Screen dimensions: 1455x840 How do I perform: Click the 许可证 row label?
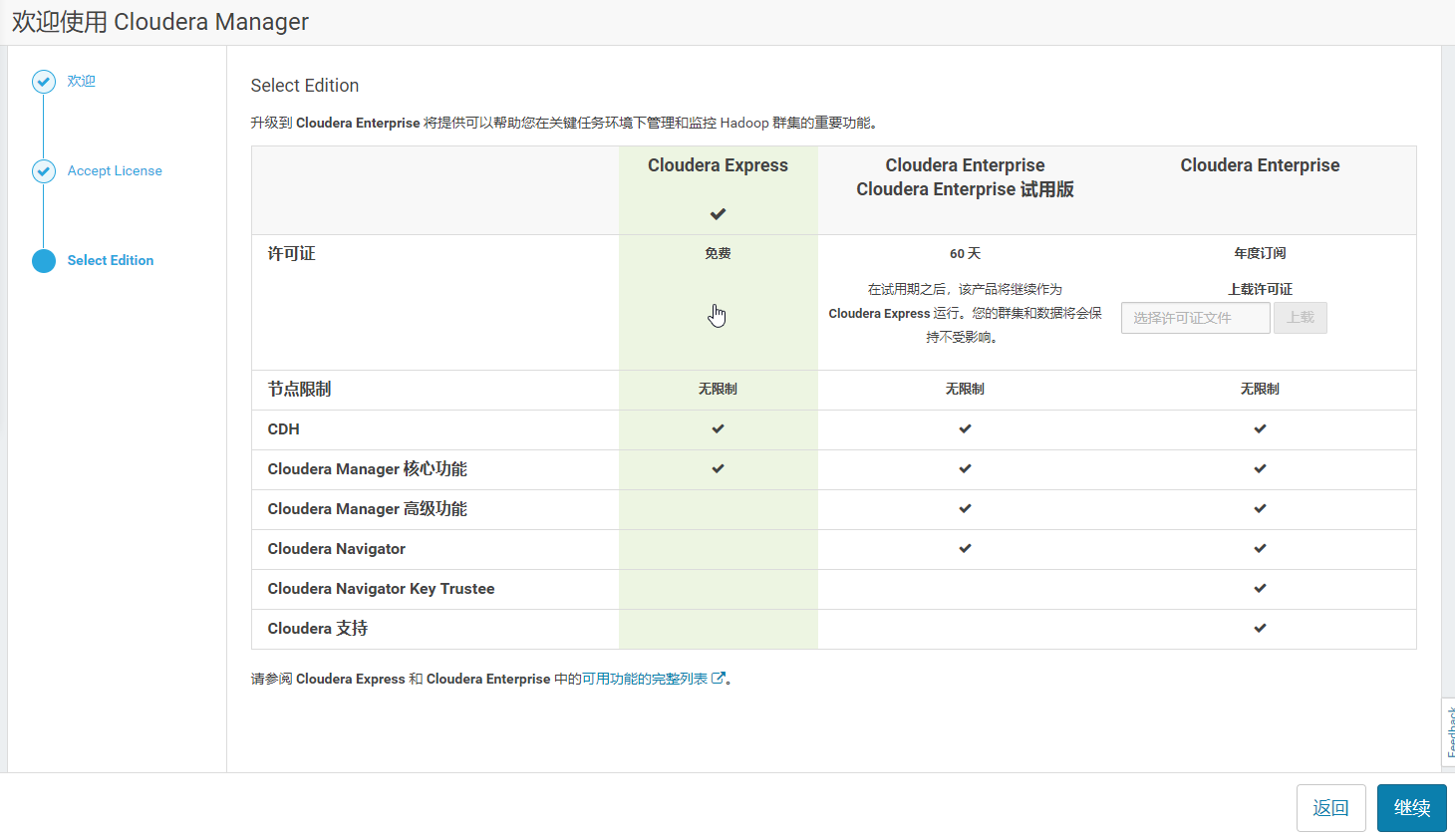click(x=291, y=253)
